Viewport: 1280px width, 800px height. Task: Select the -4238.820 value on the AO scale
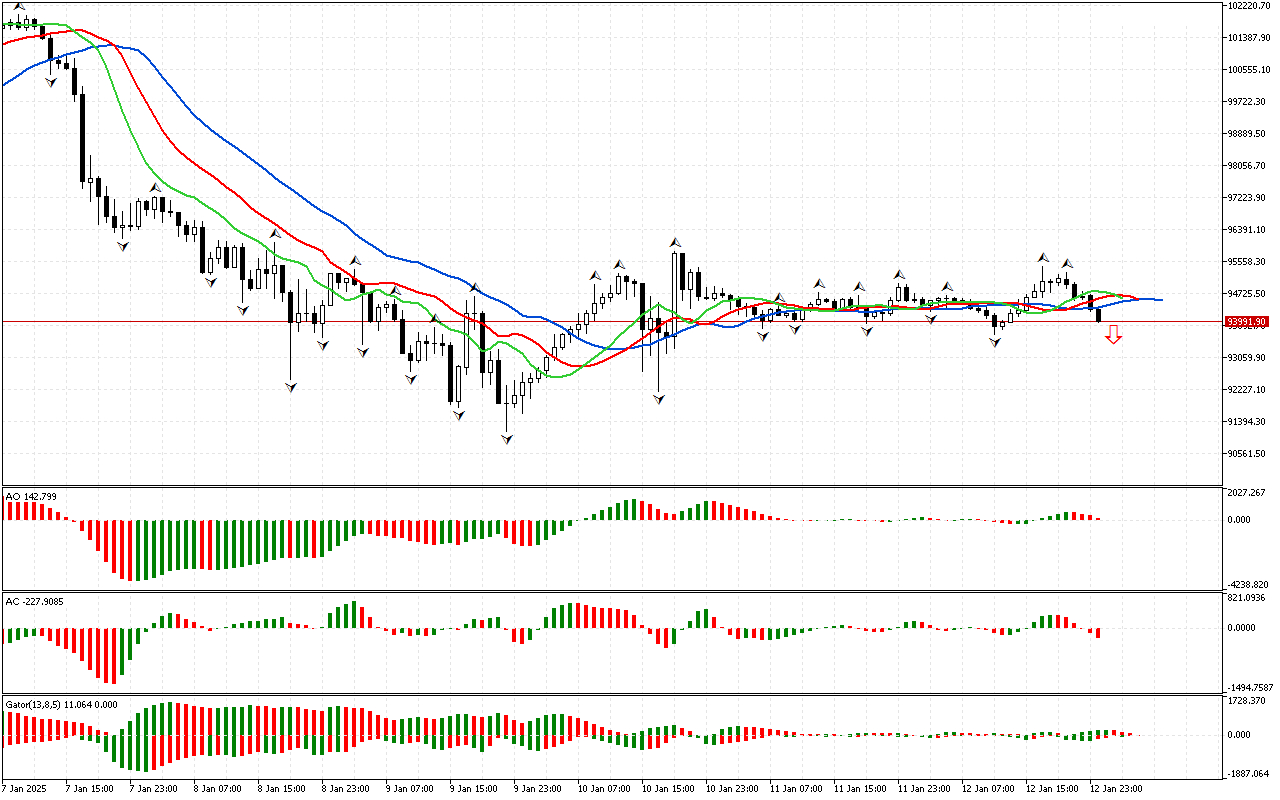[x=1250, y=584]
